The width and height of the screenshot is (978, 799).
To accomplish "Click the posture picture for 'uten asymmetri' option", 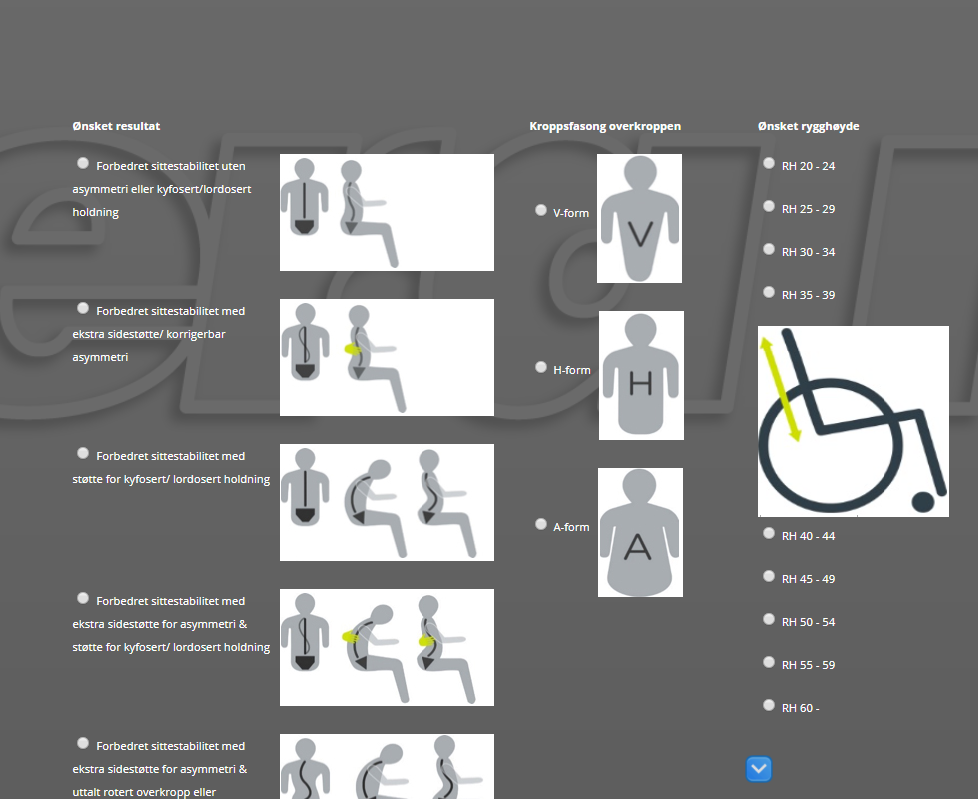I will click(x=387, y=213).
